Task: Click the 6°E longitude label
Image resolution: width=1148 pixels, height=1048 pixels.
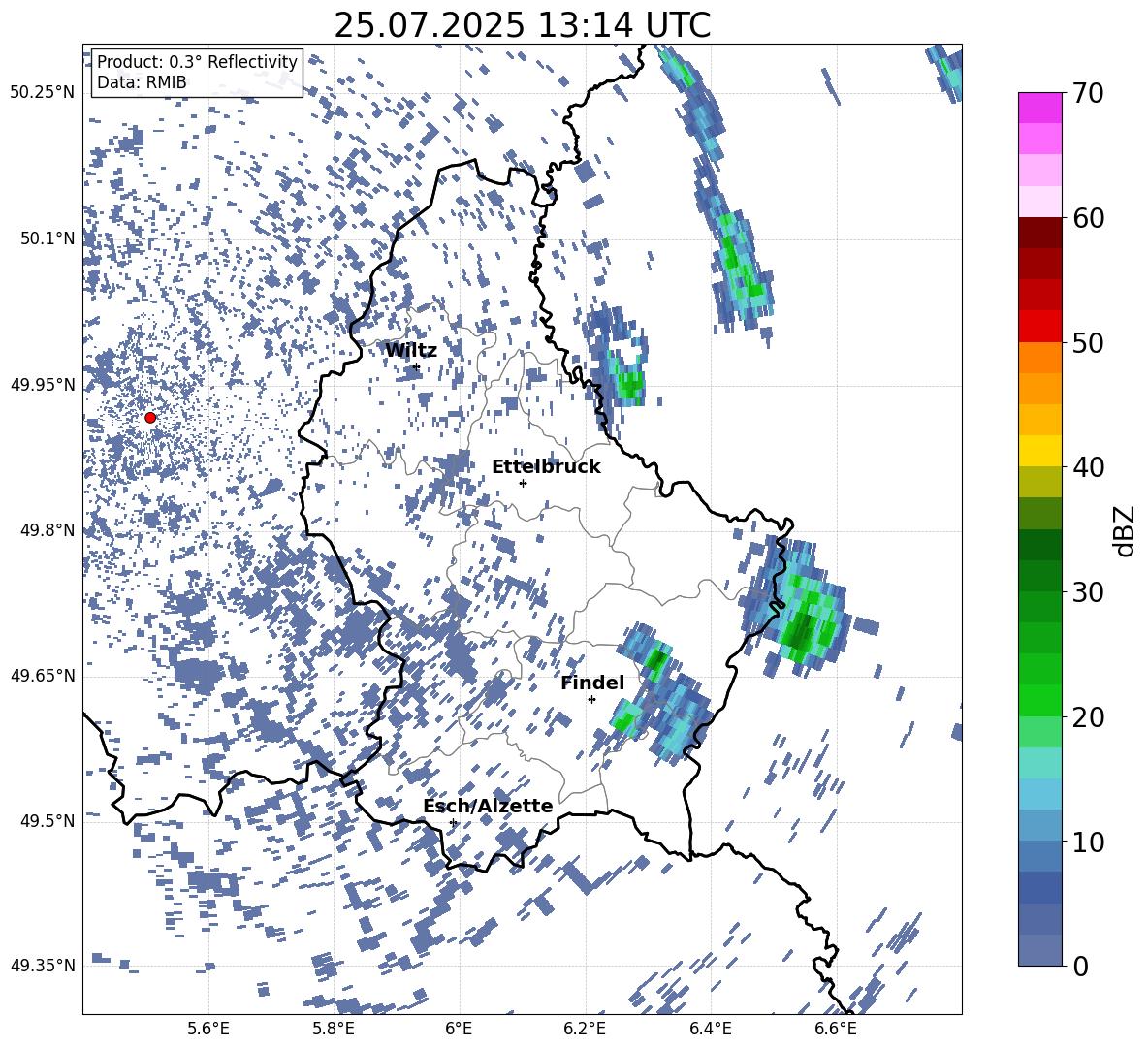Action: pyautogui.click(x=459, y=1029)
